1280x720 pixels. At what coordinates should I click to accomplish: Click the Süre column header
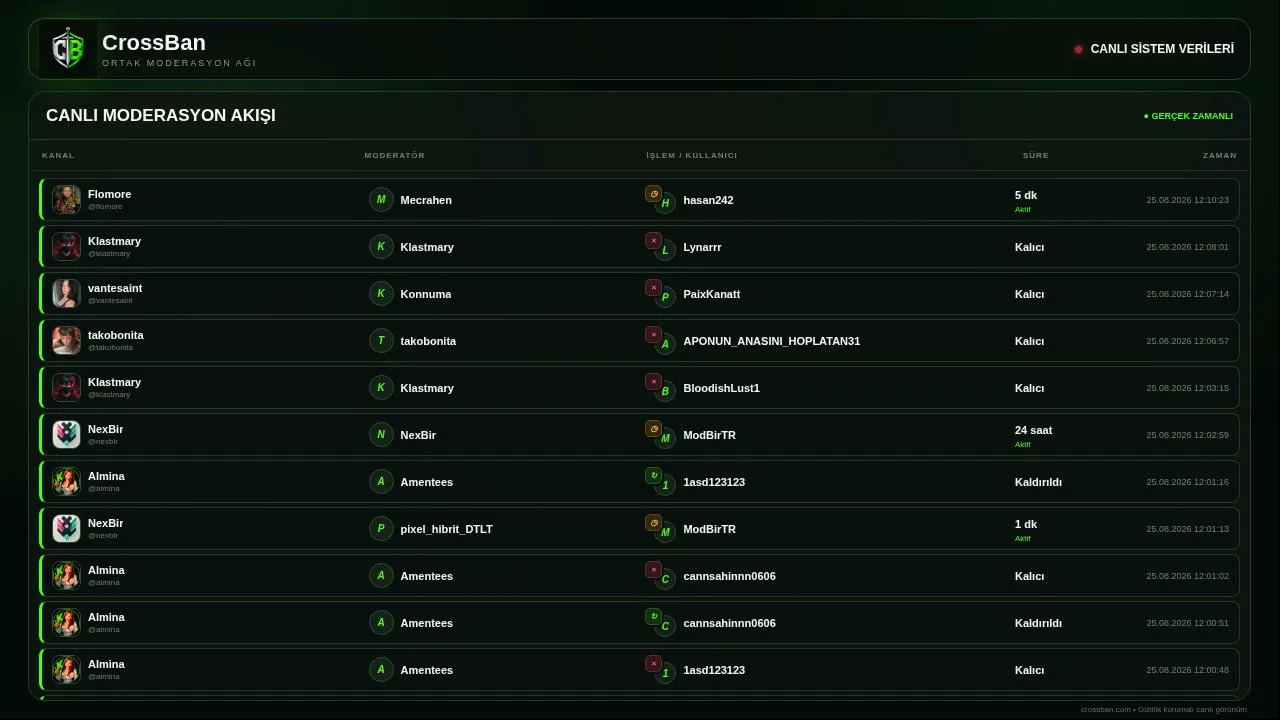coord(1035,155)
